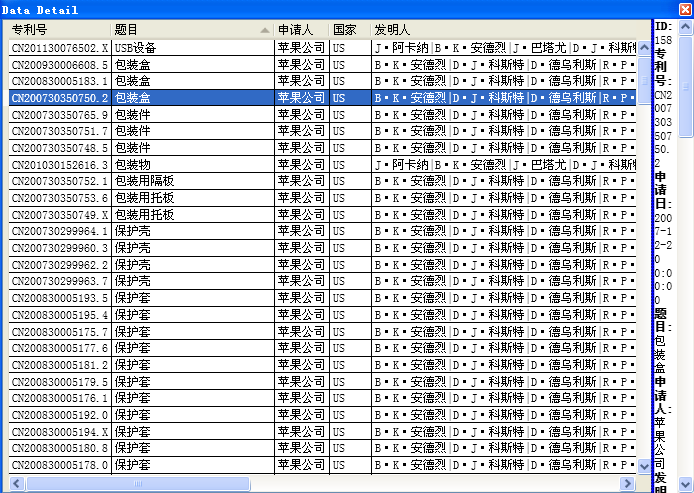Select row CN201030152616.3
Image resolution: width=694 pixels, height=493 pixels.
(x=322, y=164)
